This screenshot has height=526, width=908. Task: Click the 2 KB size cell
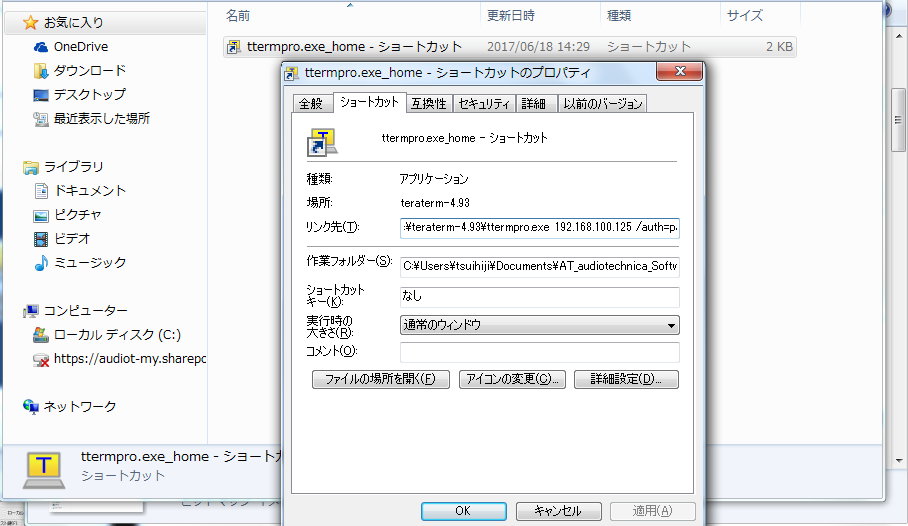[779, 47]
